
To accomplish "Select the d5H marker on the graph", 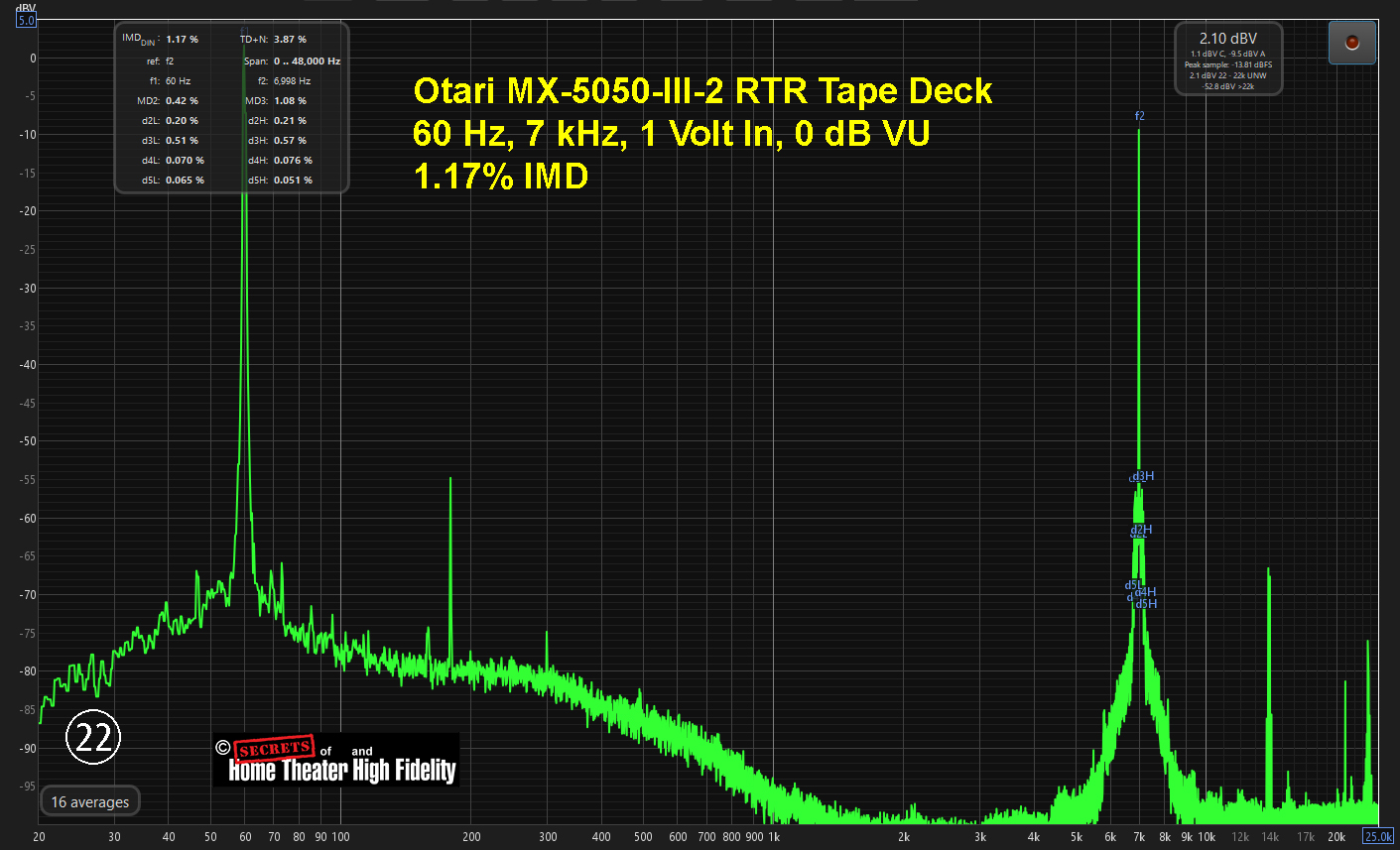I will pyautogui.click(x=1146, y=604).
